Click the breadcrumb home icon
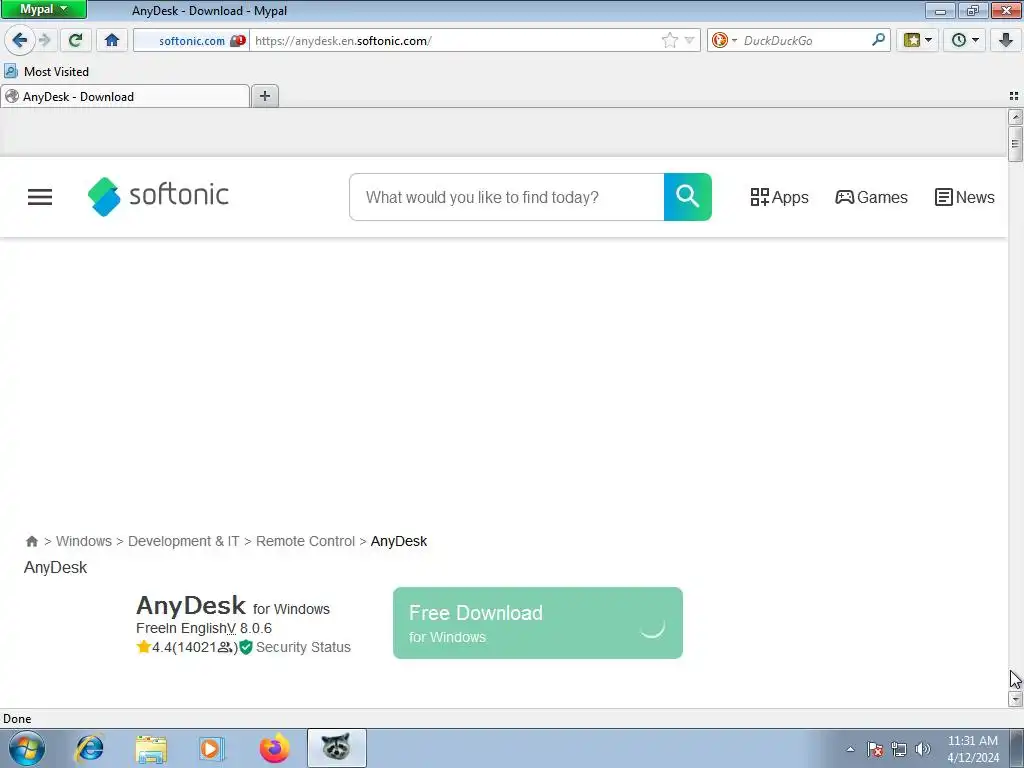The height and width of the screenshot is (768, 1024). (x=31, y=541)
